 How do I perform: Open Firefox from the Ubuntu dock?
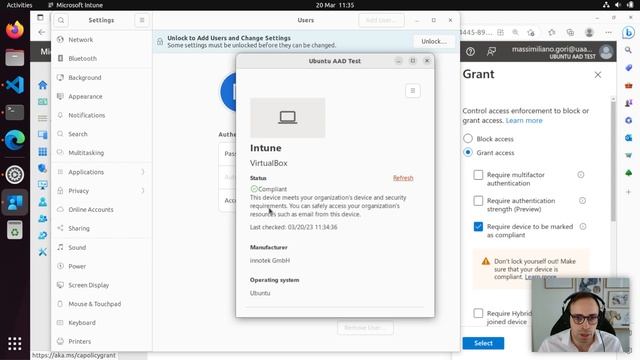15,30
